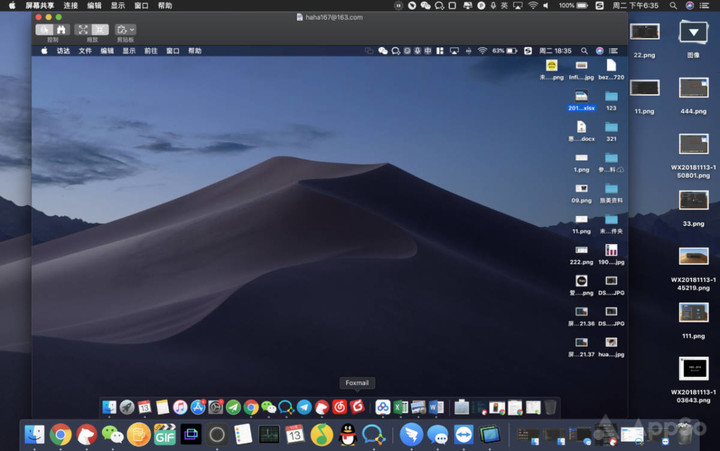Viewport: 720px width, 451px height.
Task: Open the 连接 menu in menu bar
Action: [x=71, y=5]
